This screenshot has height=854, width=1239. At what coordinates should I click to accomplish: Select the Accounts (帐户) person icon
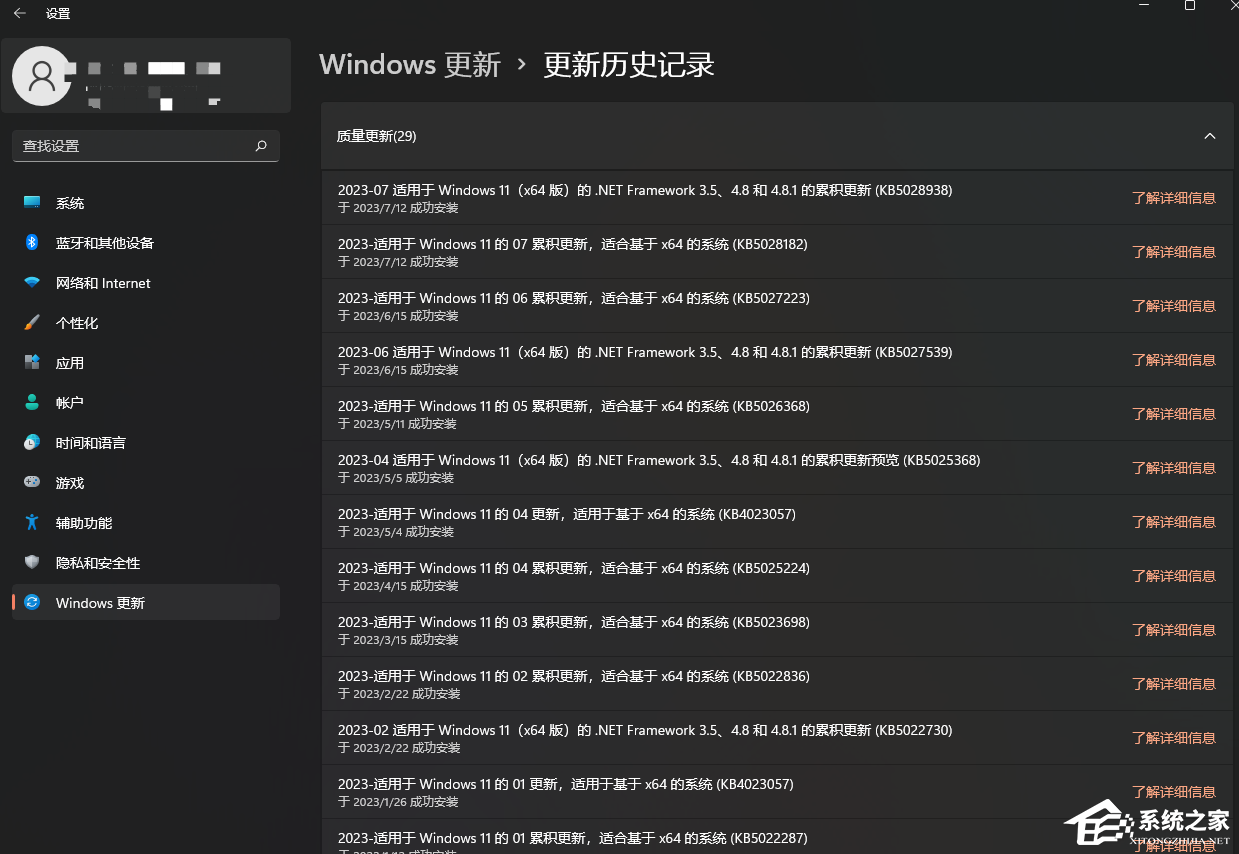coord(32,403)
